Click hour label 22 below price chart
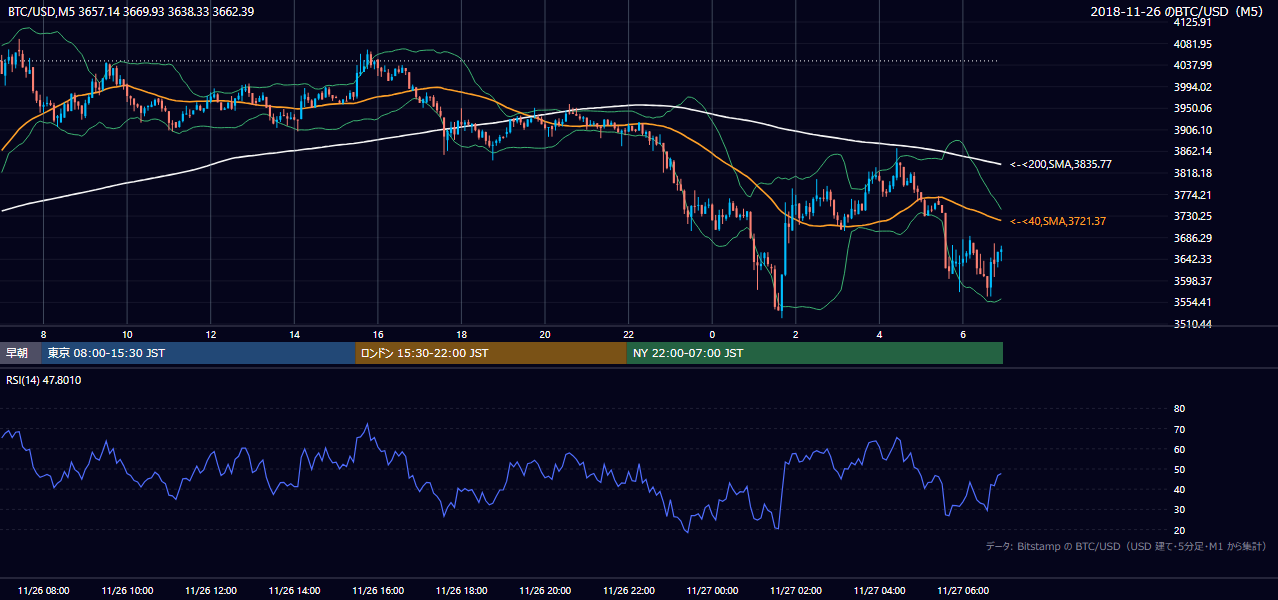1278x600 pixels. pos(628,334)
